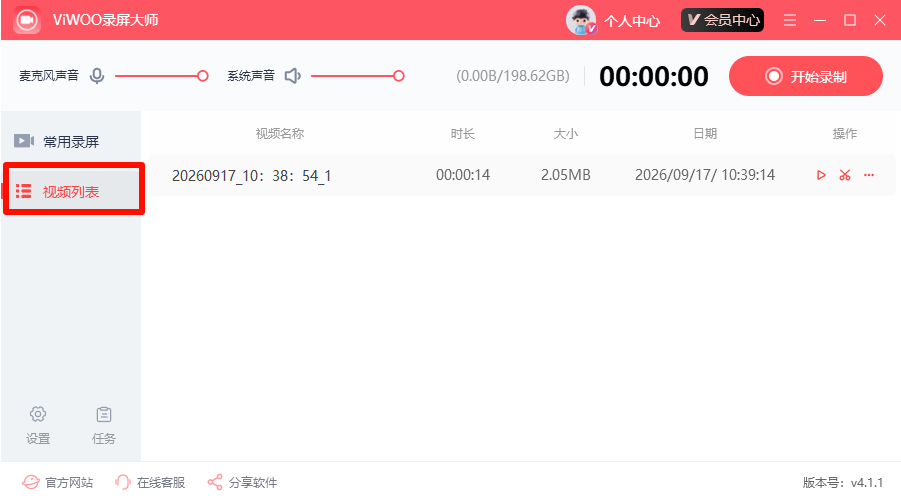Open the 会员中心 membership button
The height and width of the screenshot is (503, 901).
pos(722,20)
